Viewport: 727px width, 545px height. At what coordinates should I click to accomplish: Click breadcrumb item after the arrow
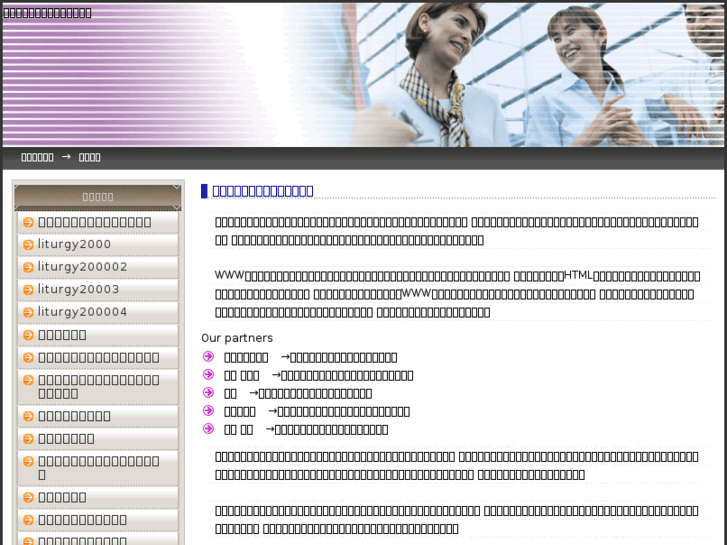coord(89,158)
